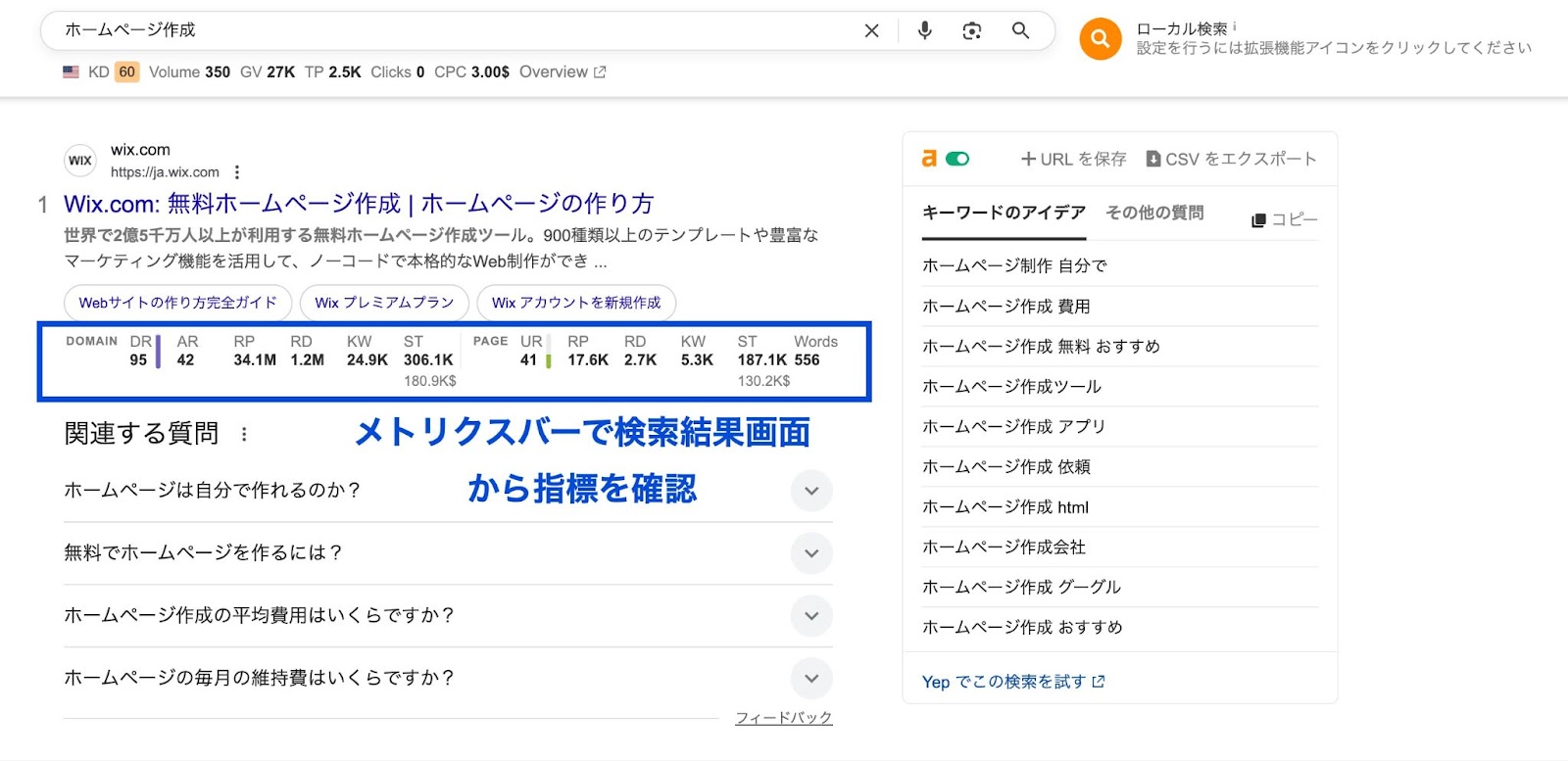Select keyword ホームページ制作 自分で

(1014, 265)
